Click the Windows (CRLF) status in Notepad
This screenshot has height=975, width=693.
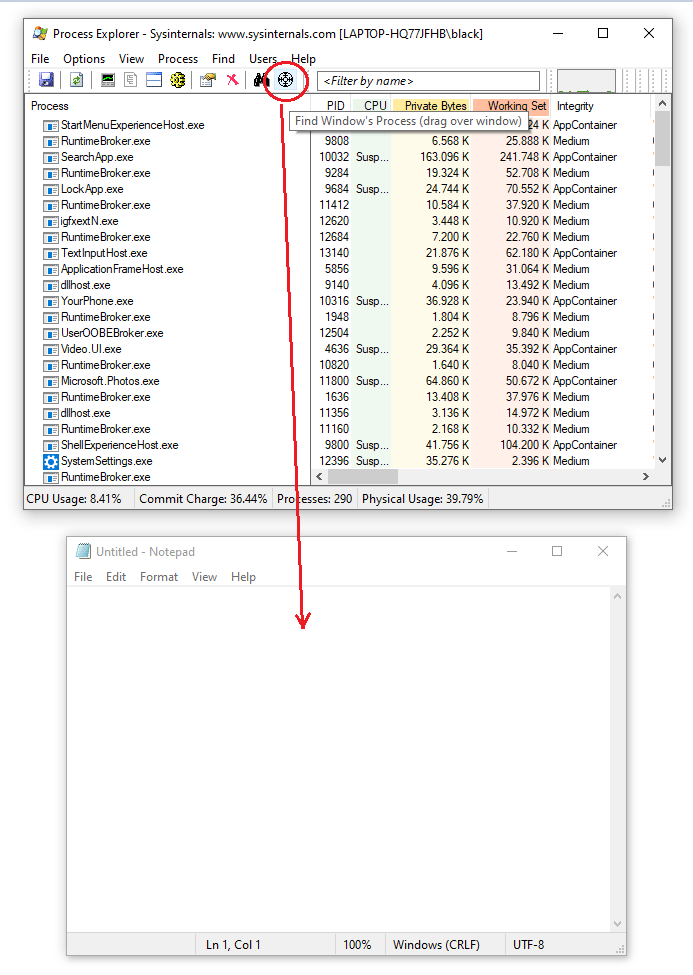point(436,945)
